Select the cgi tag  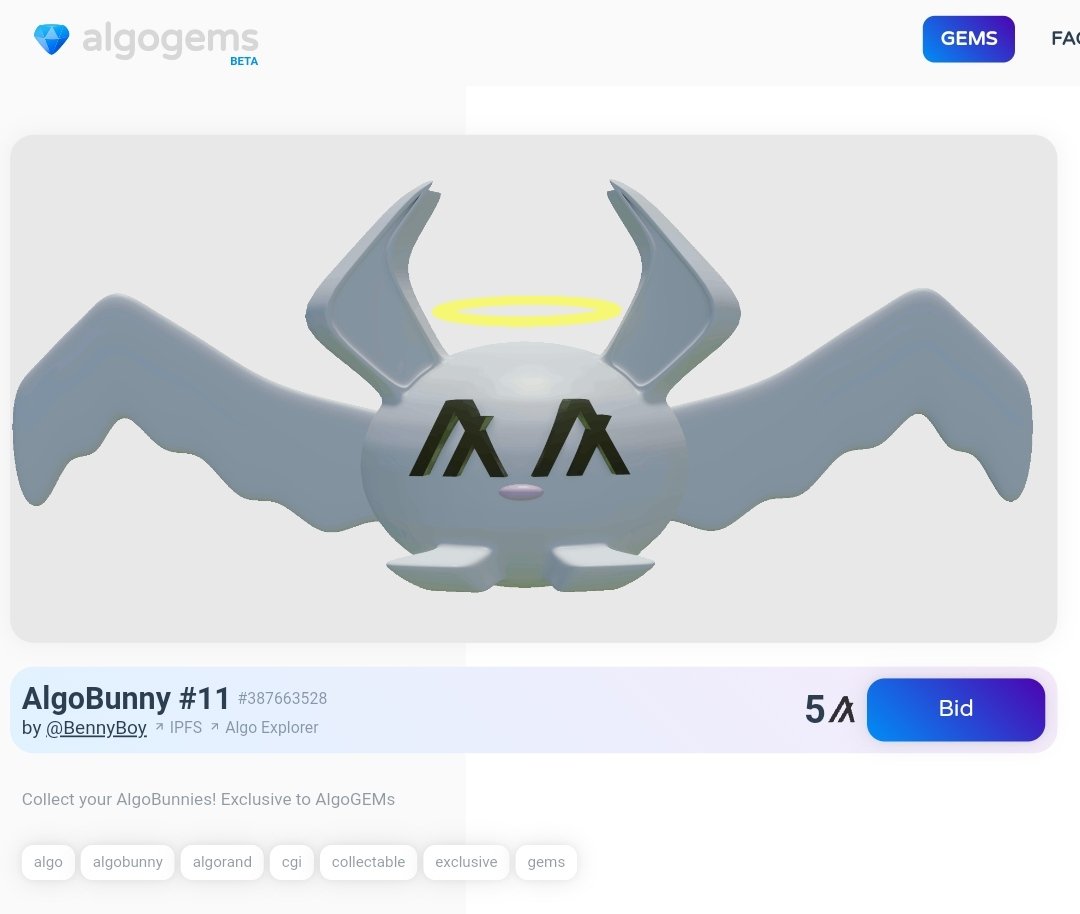point(291,862)
